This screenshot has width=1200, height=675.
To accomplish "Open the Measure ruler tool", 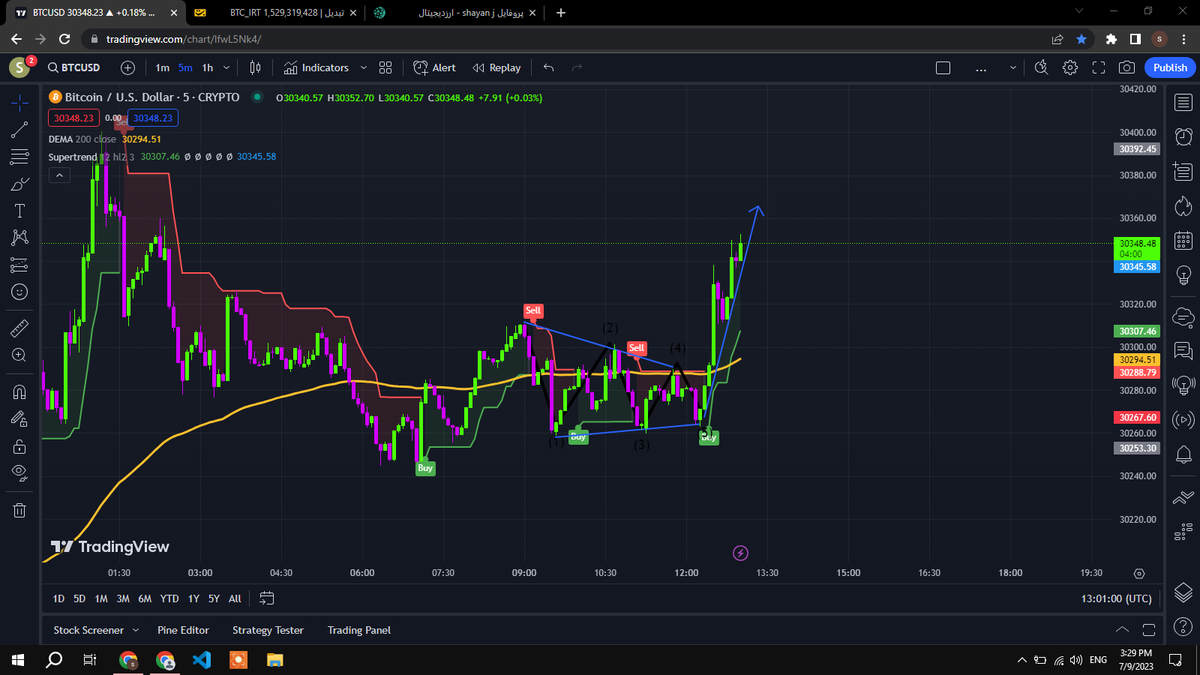I will click(19, 328).
